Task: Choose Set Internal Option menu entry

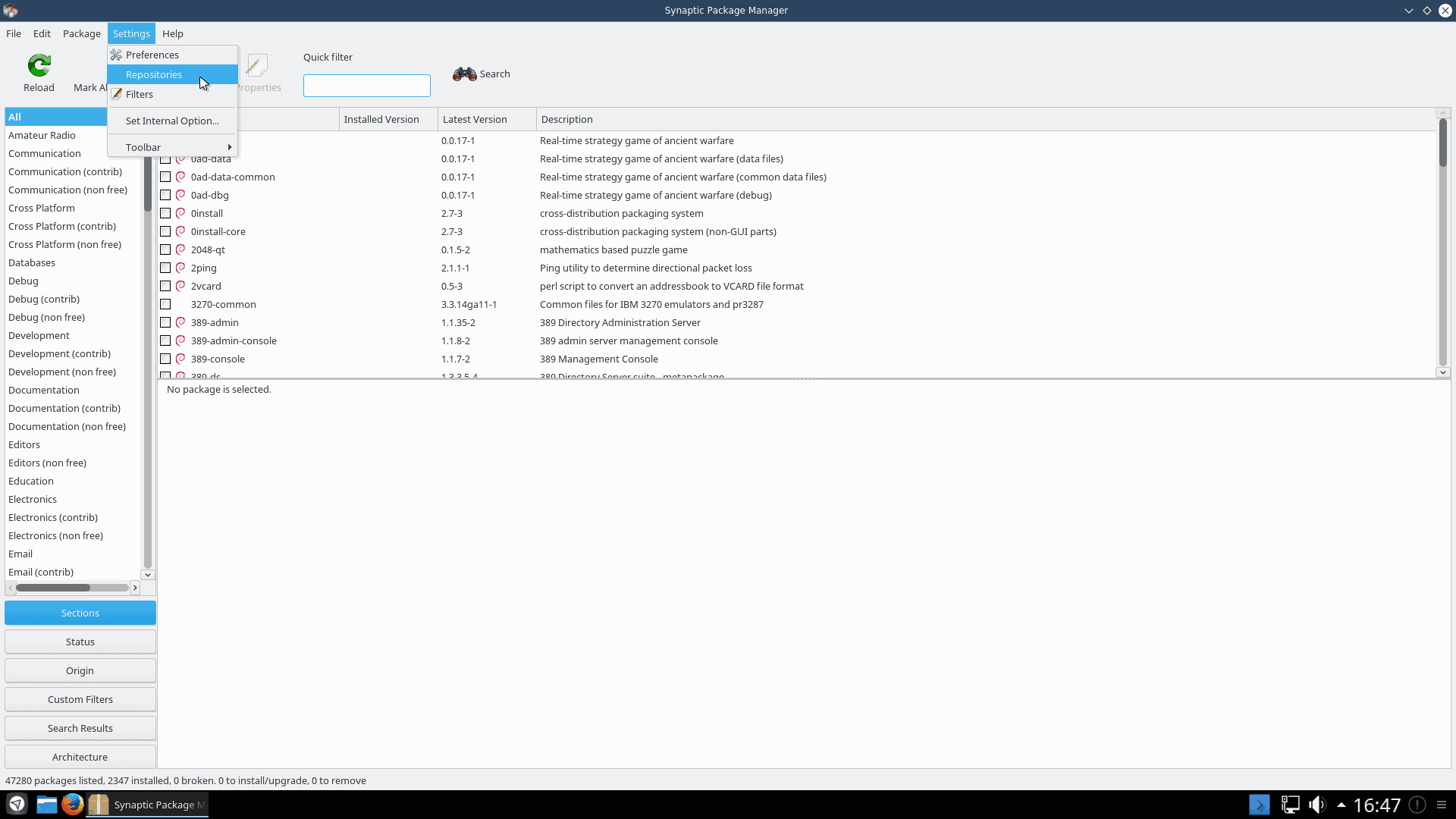Action: click(172, 121)
